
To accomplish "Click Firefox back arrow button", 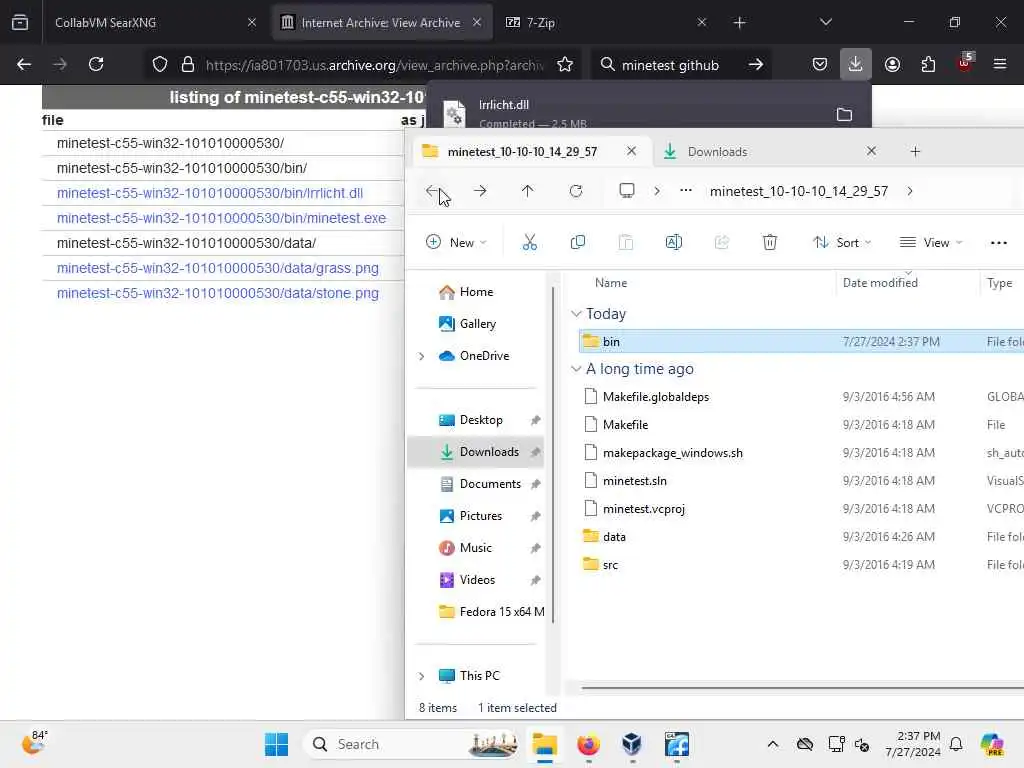I will 24,65.
